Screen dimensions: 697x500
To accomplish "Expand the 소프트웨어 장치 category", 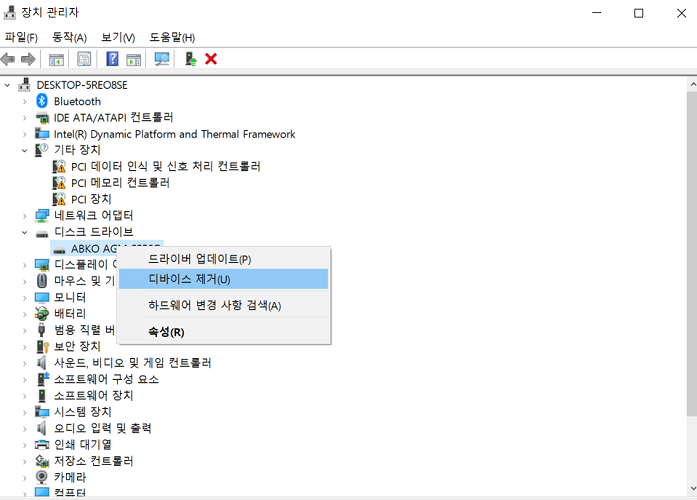I will pyautogui.click(x=25, y=396).
